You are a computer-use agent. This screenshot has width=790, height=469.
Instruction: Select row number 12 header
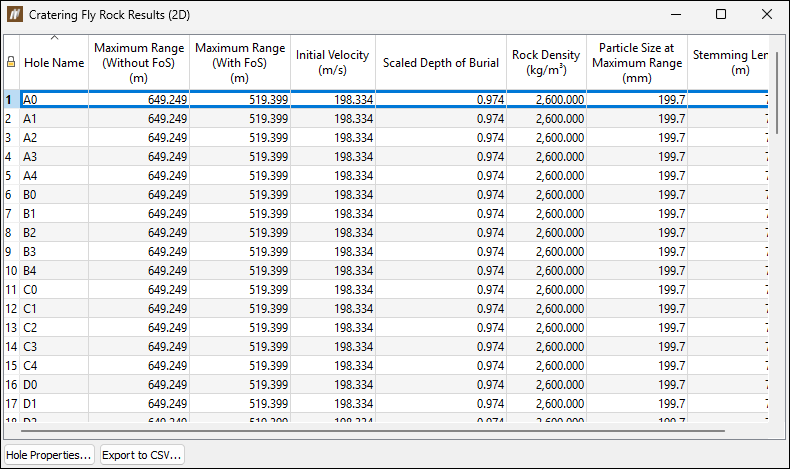coord(12,308)
